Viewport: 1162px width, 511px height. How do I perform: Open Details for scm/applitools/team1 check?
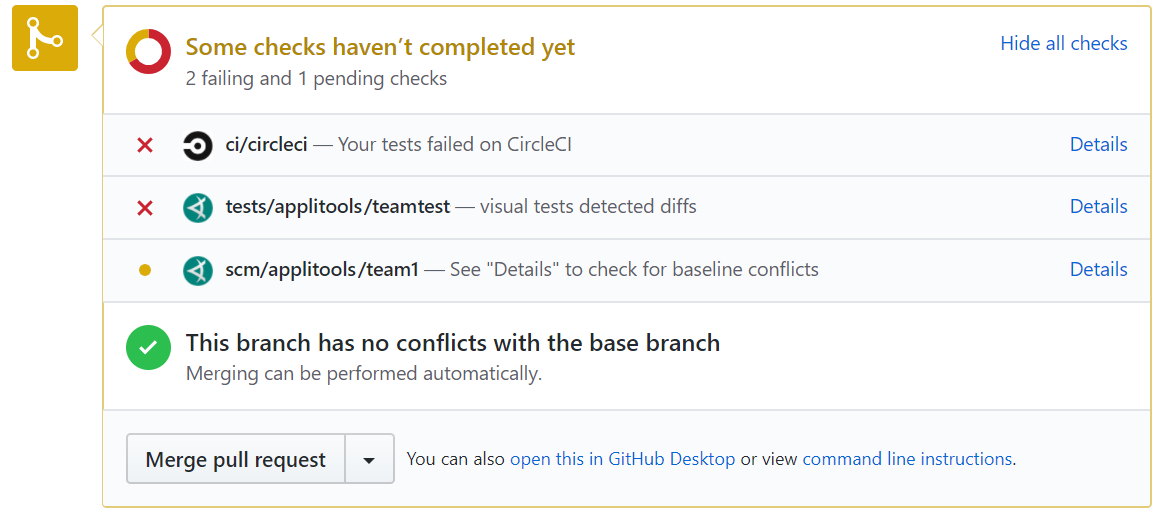1098,270
